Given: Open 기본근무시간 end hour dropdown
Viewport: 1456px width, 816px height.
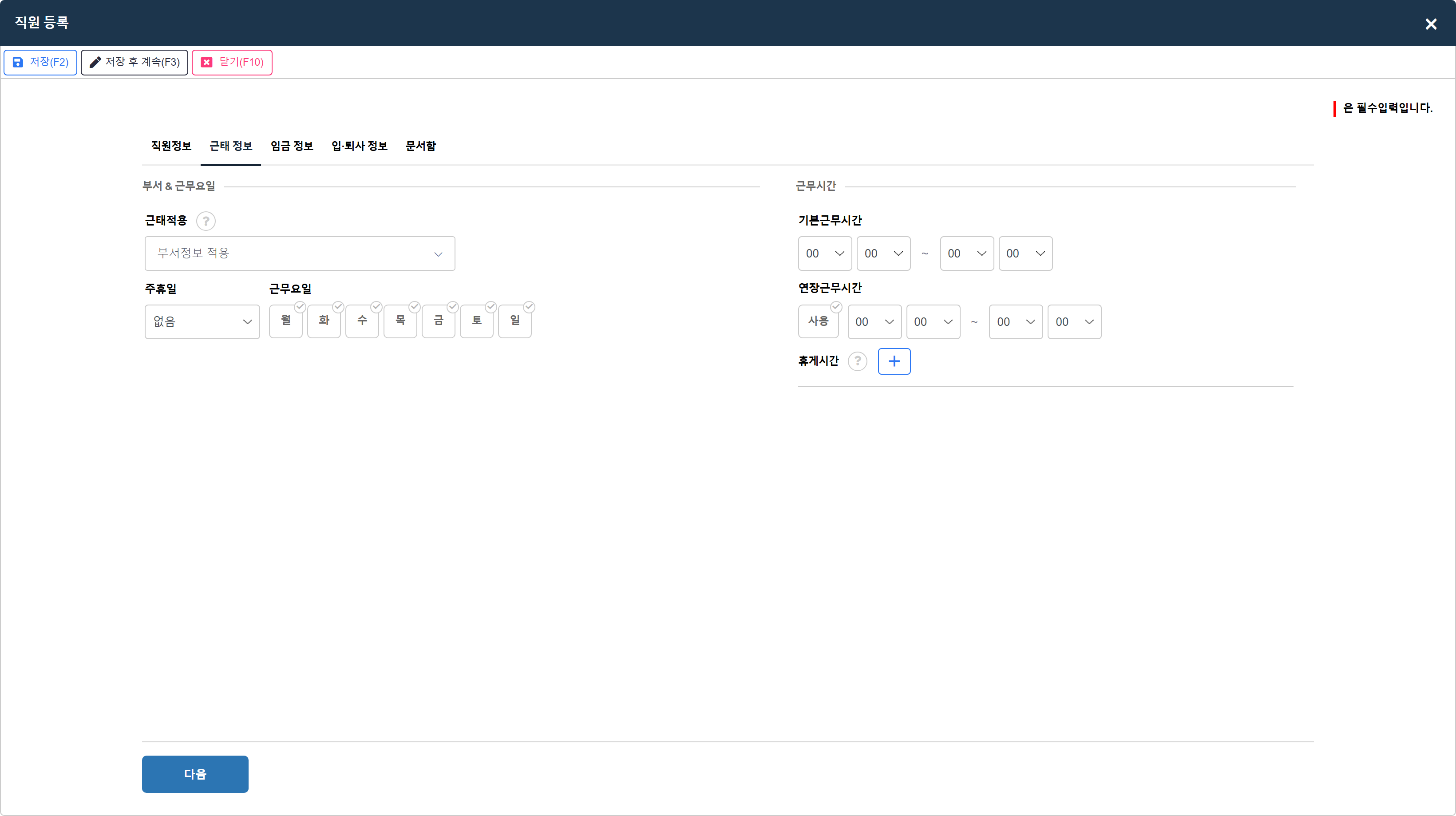Looking at the screenshot, I should click(967, 254).
